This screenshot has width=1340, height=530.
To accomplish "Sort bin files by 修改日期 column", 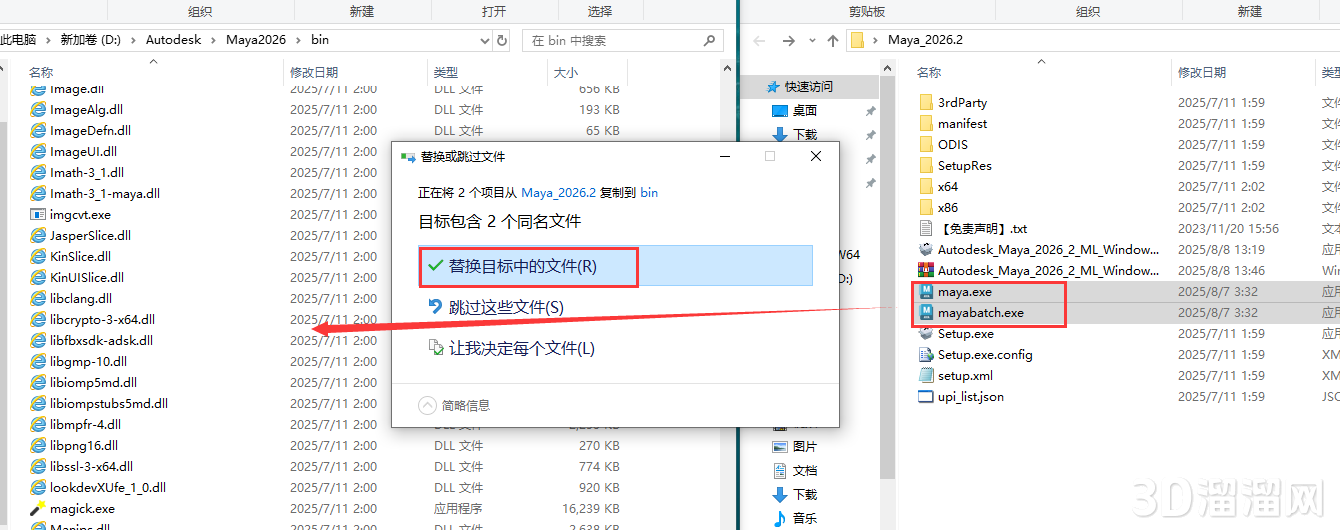I will tap(314, 73).
